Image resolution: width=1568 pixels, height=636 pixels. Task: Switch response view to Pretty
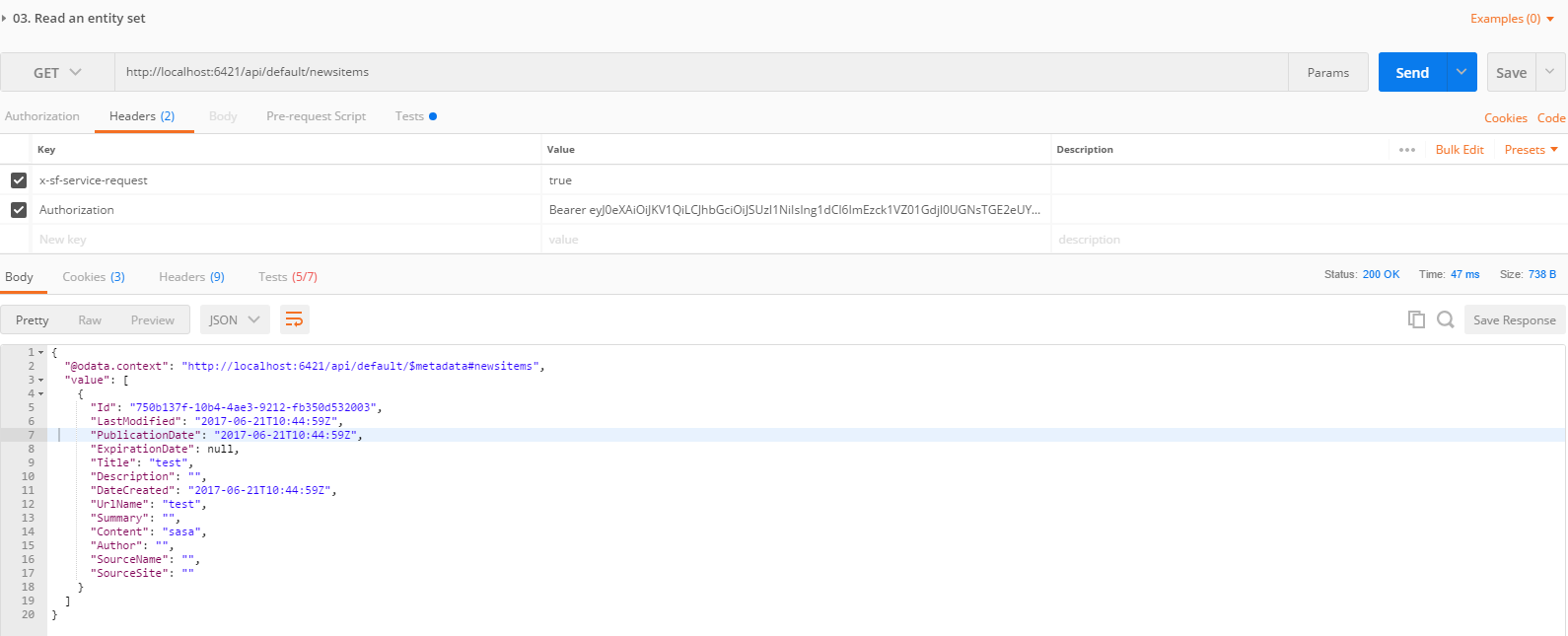[33, 319]
